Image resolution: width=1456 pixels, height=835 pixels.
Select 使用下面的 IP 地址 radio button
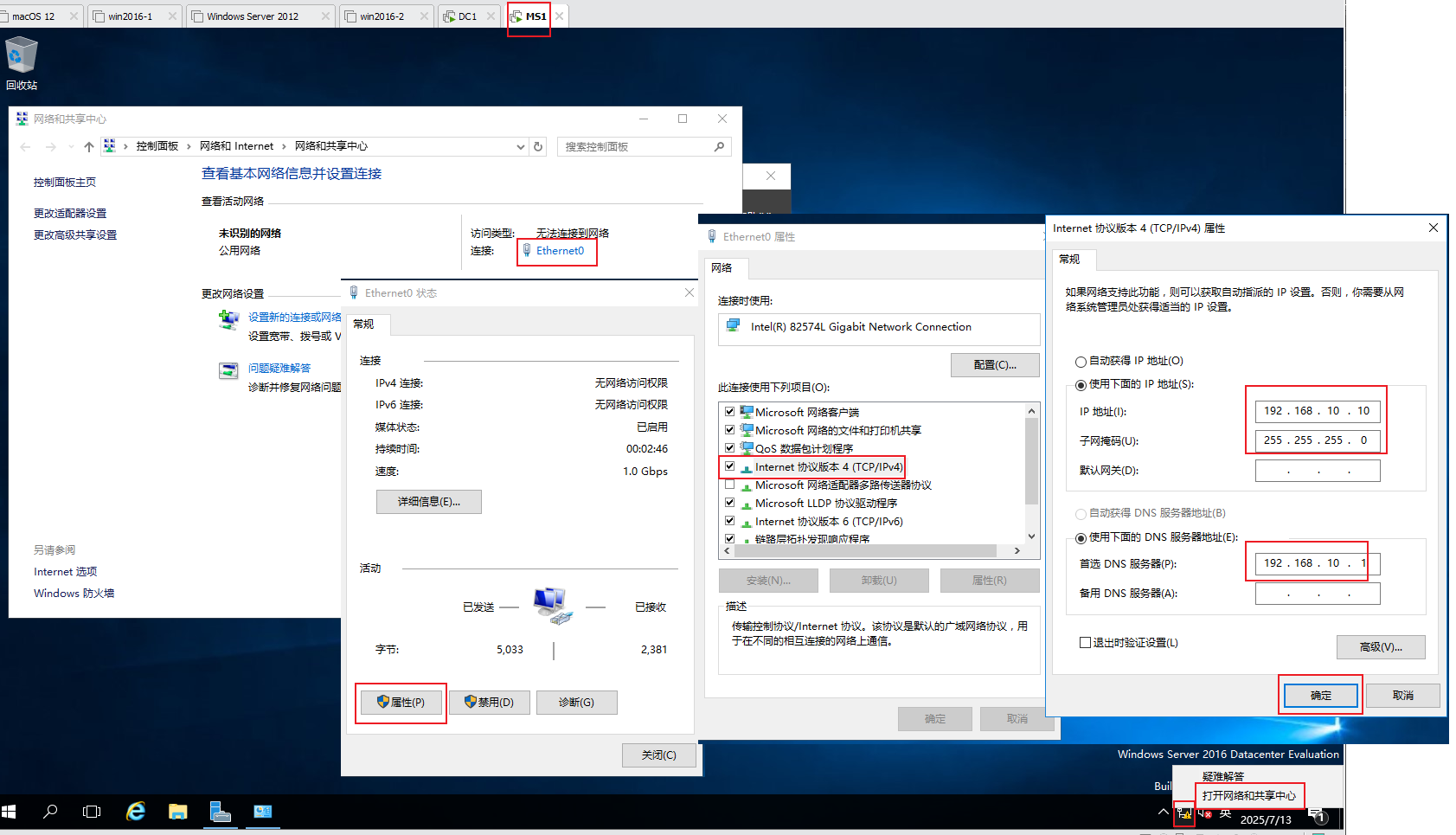[x=1081, y=385]
